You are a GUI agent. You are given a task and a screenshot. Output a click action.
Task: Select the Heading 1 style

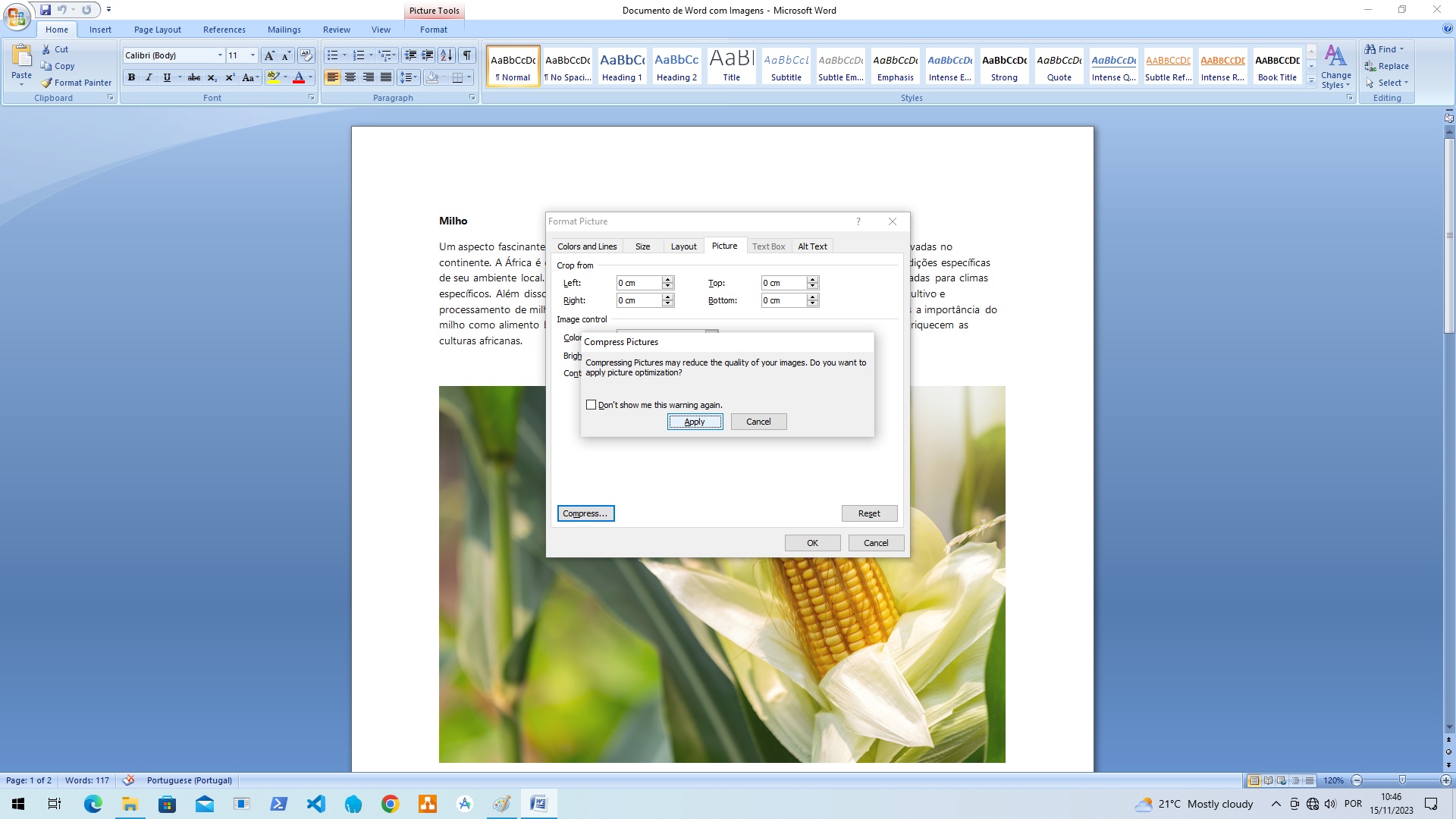[x=622, y=66]
